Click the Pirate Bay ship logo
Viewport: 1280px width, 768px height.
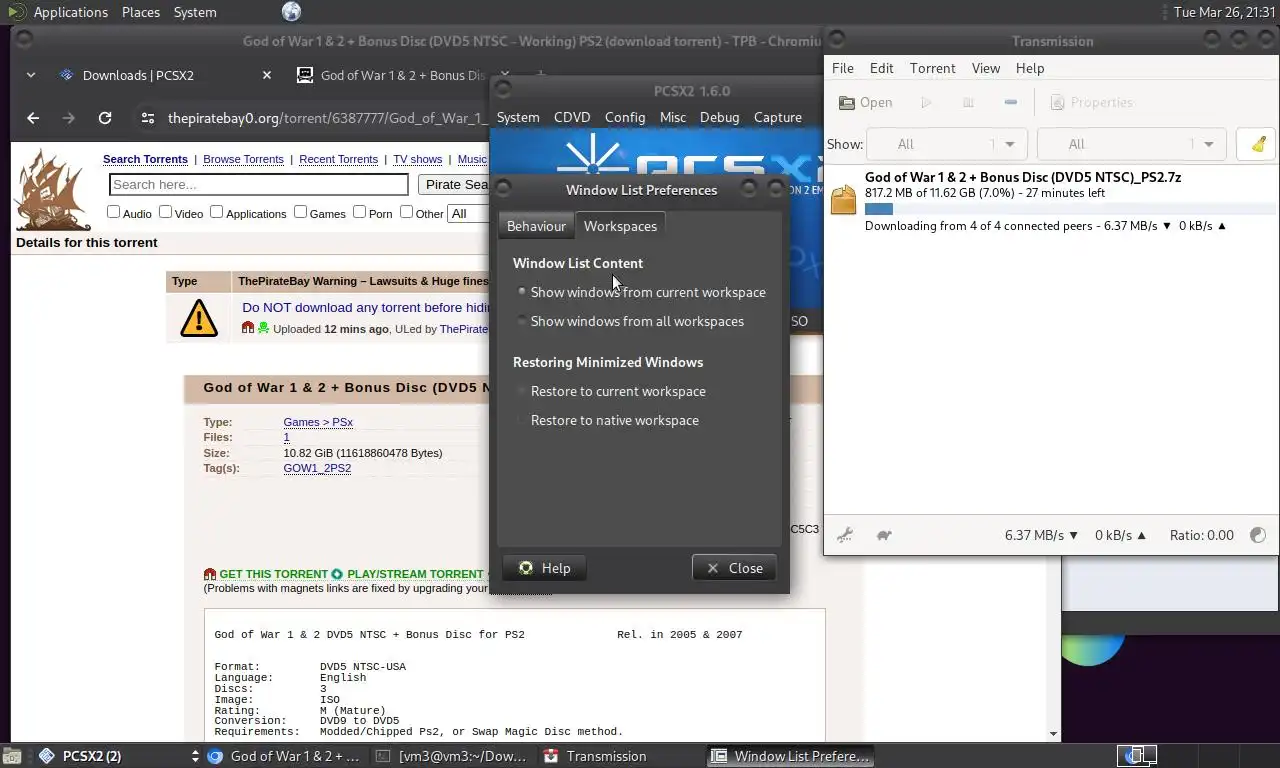click(x=52, y=189)
